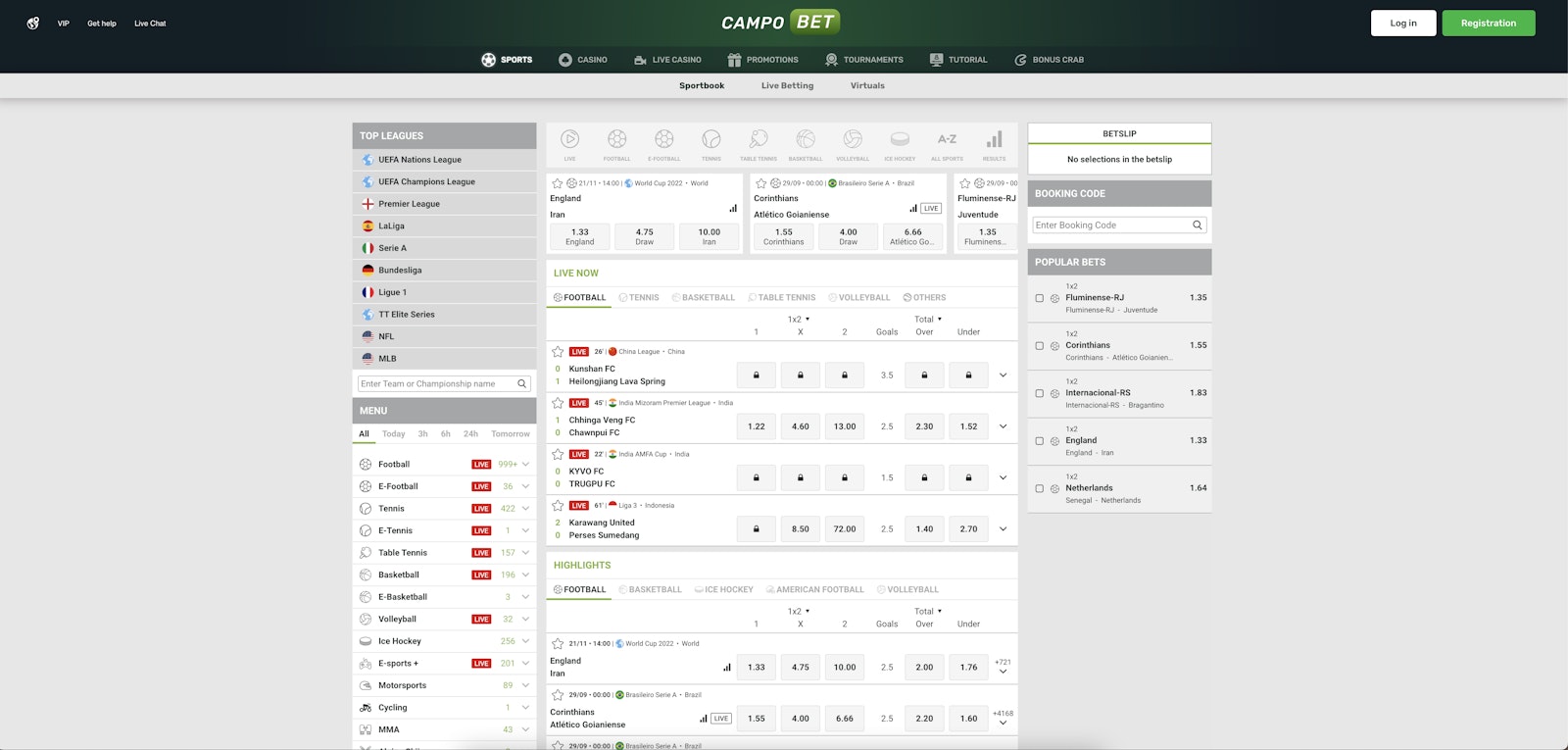Check the Fluminense-RJ popular bet checkbox

pos(1040,298)
